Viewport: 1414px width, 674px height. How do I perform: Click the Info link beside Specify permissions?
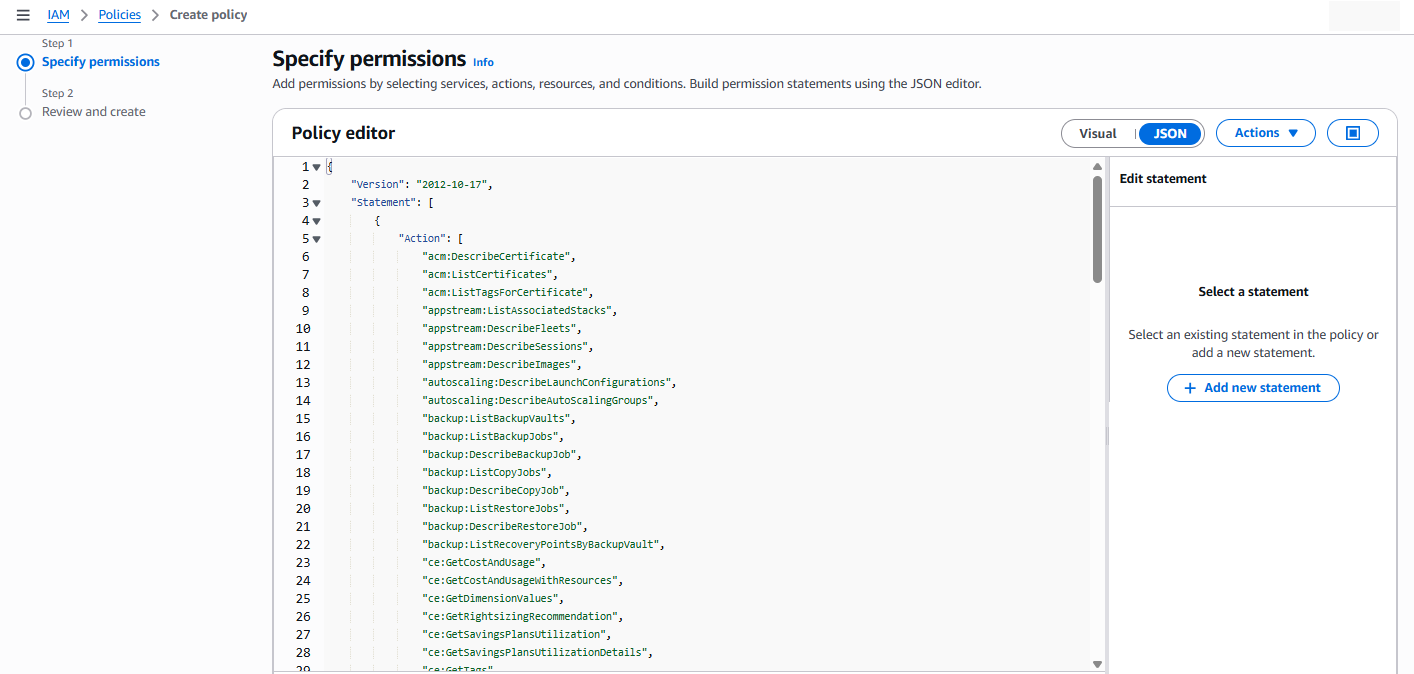coord(483,62)
